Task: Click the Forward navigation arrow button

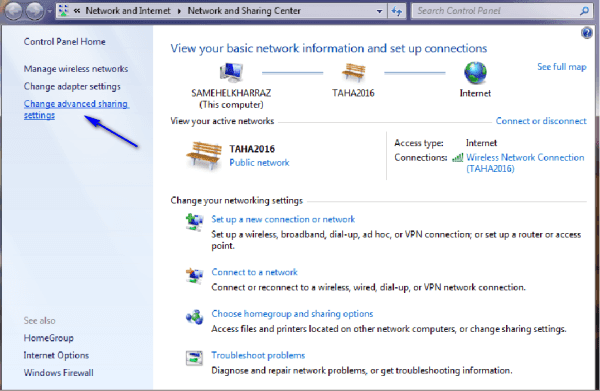Action: [35, 11]
